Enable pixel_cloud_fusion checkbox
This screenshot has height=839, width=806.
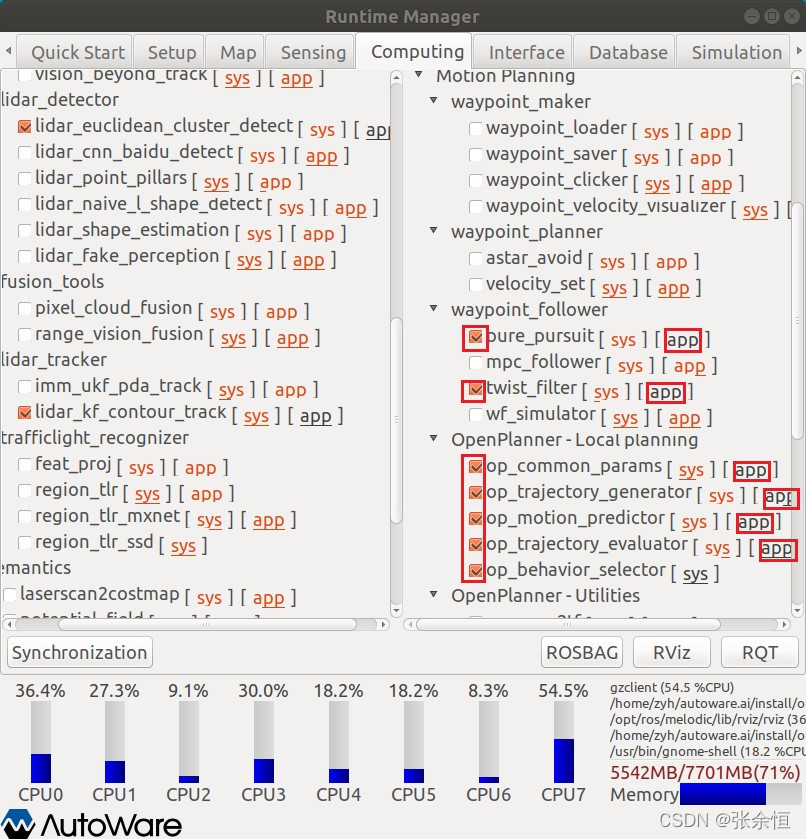coord(25,309)
